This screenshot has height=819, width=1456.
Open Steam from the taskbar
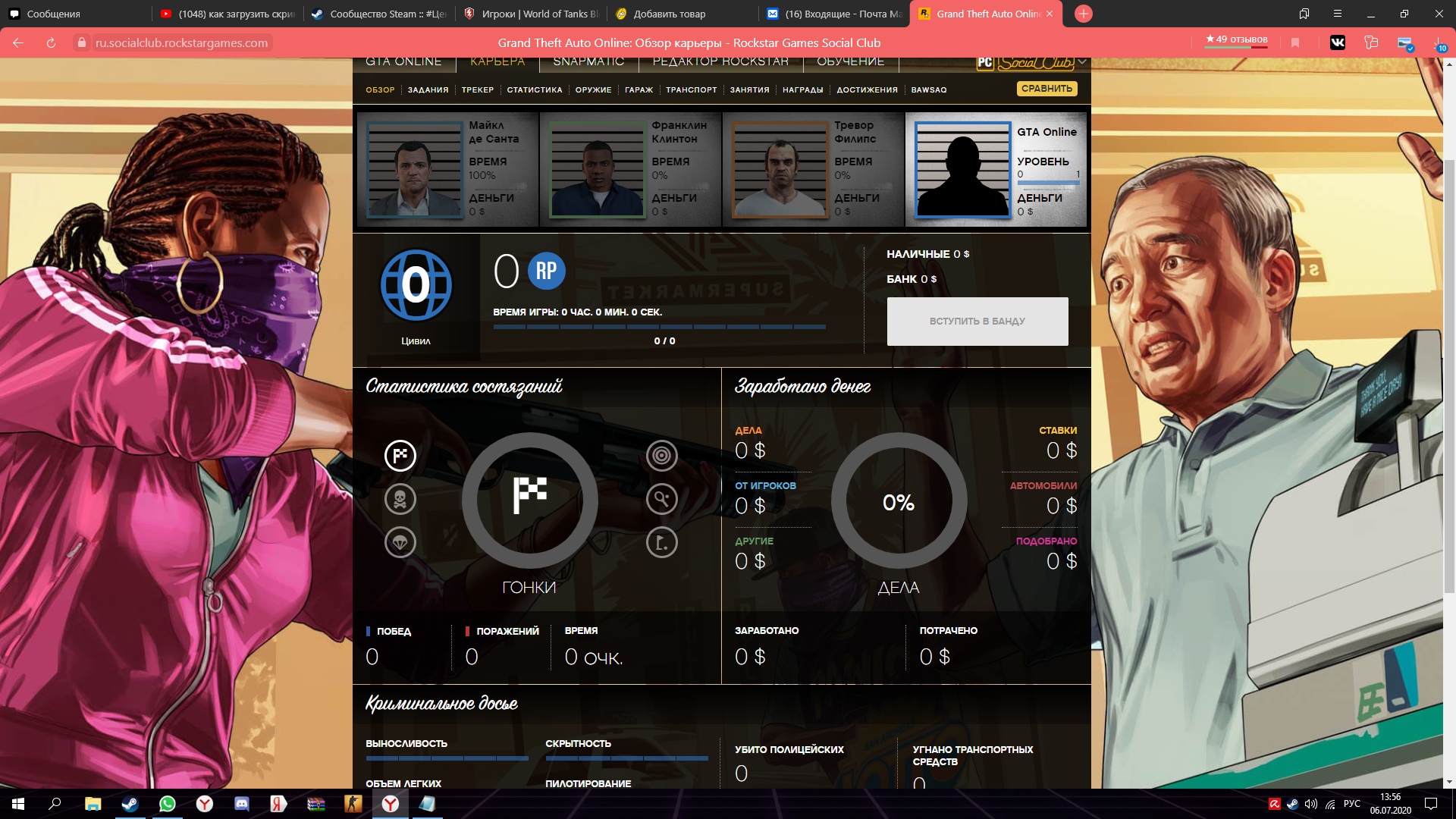130,804
